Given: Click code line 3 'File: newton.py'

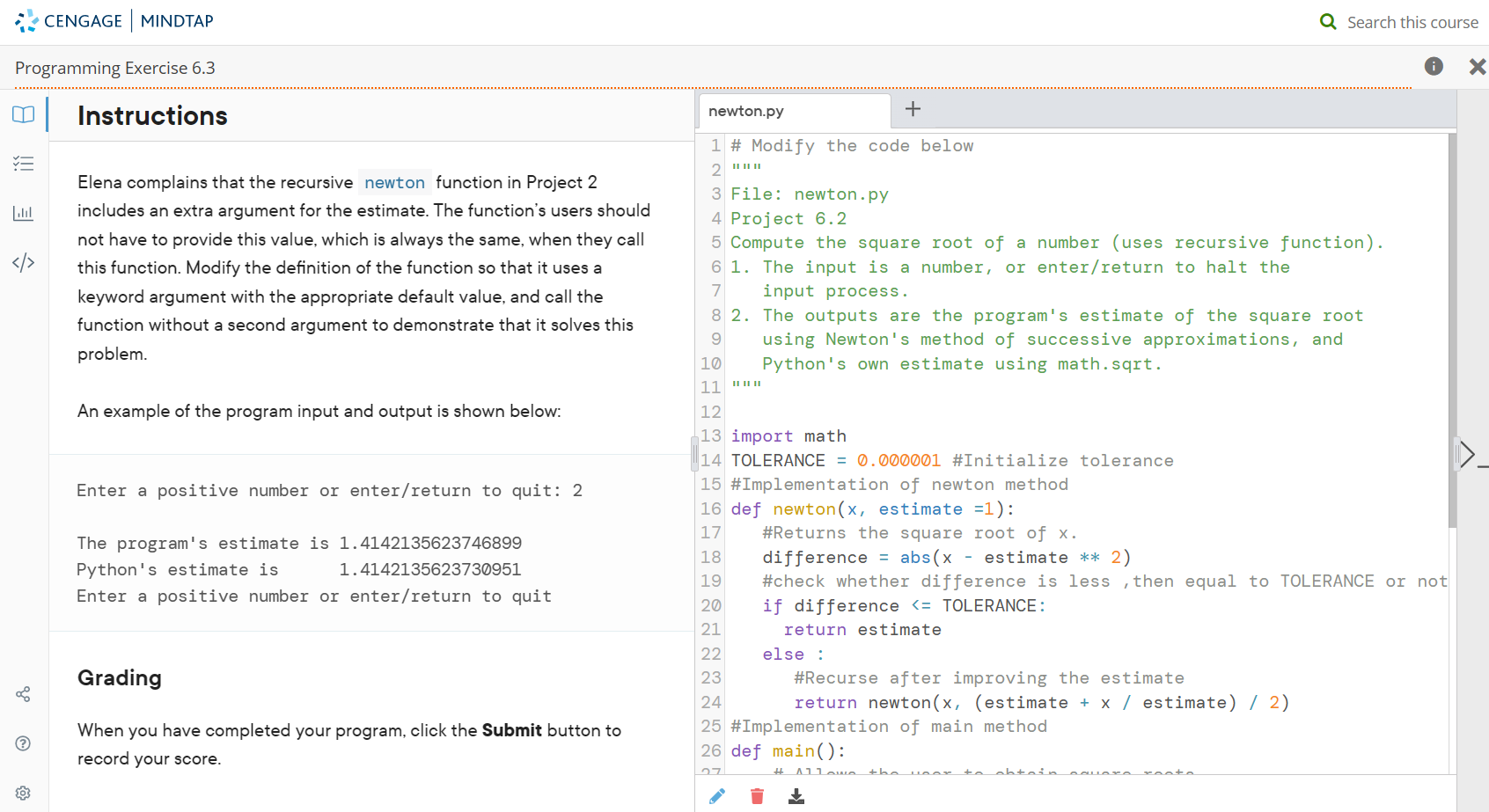Looking at the screenshot, I should coord(810,194).
